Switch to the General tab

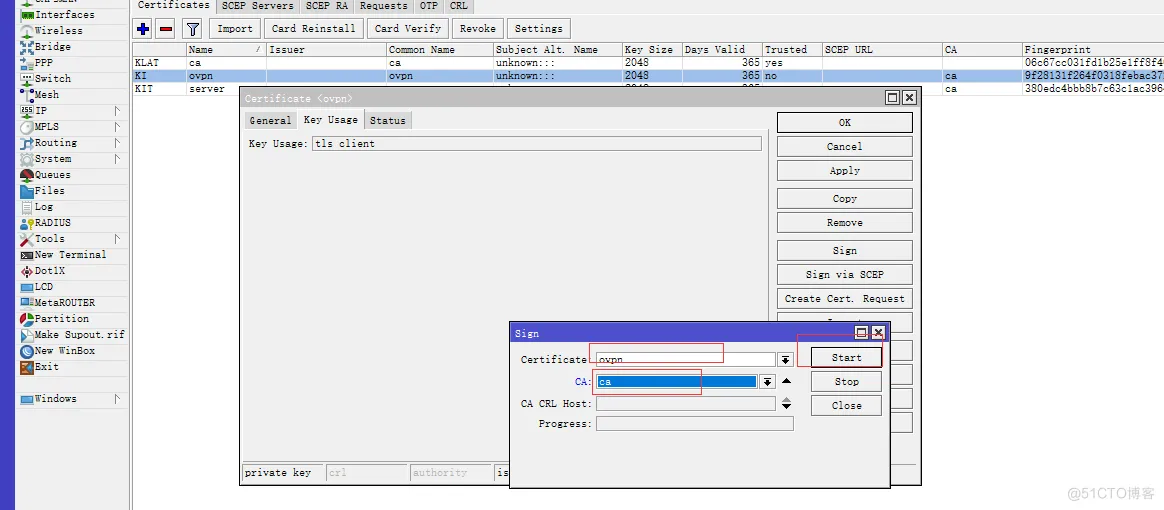(x=270, y=120)
